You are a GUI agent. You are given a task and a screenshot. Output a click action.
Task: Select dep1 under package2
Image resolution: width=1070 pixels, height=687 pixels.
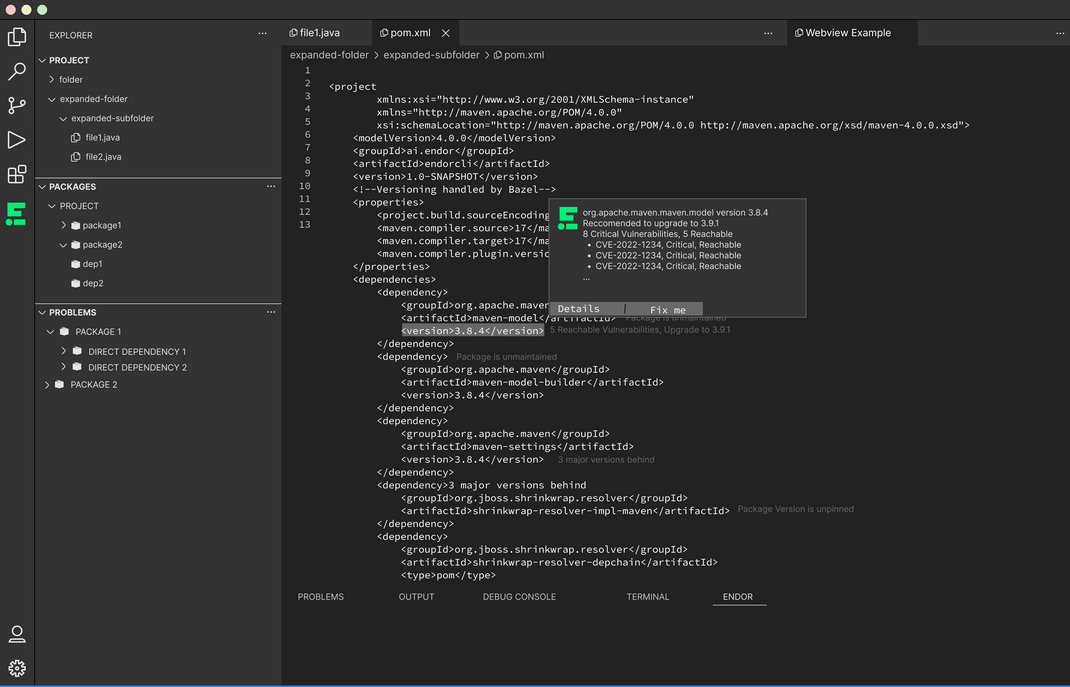click(x=92, y=264)
